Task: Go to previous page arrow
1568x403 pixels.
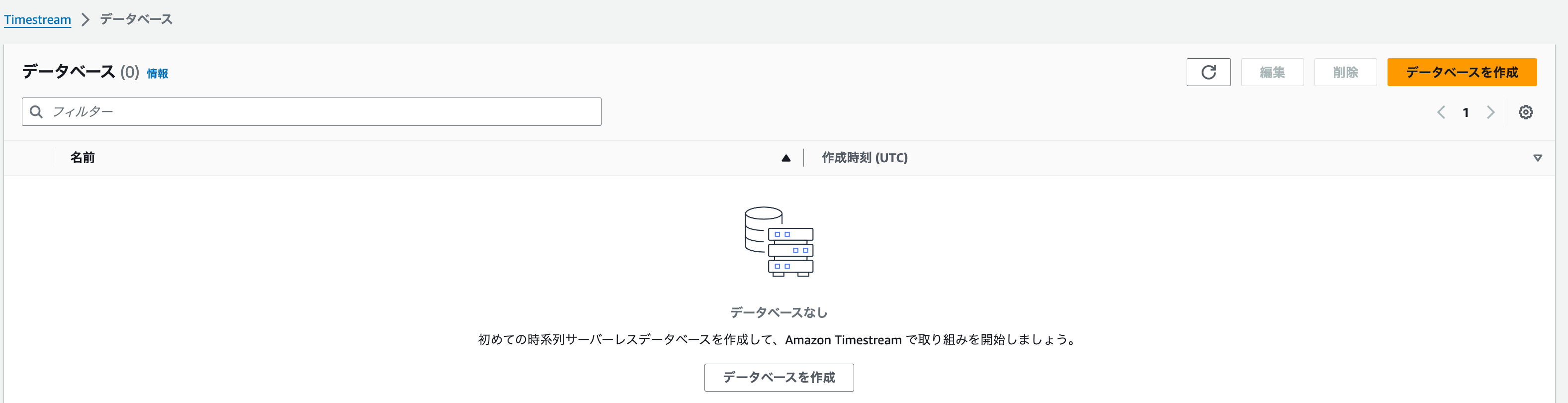Action: click(x=1441, y=112)
